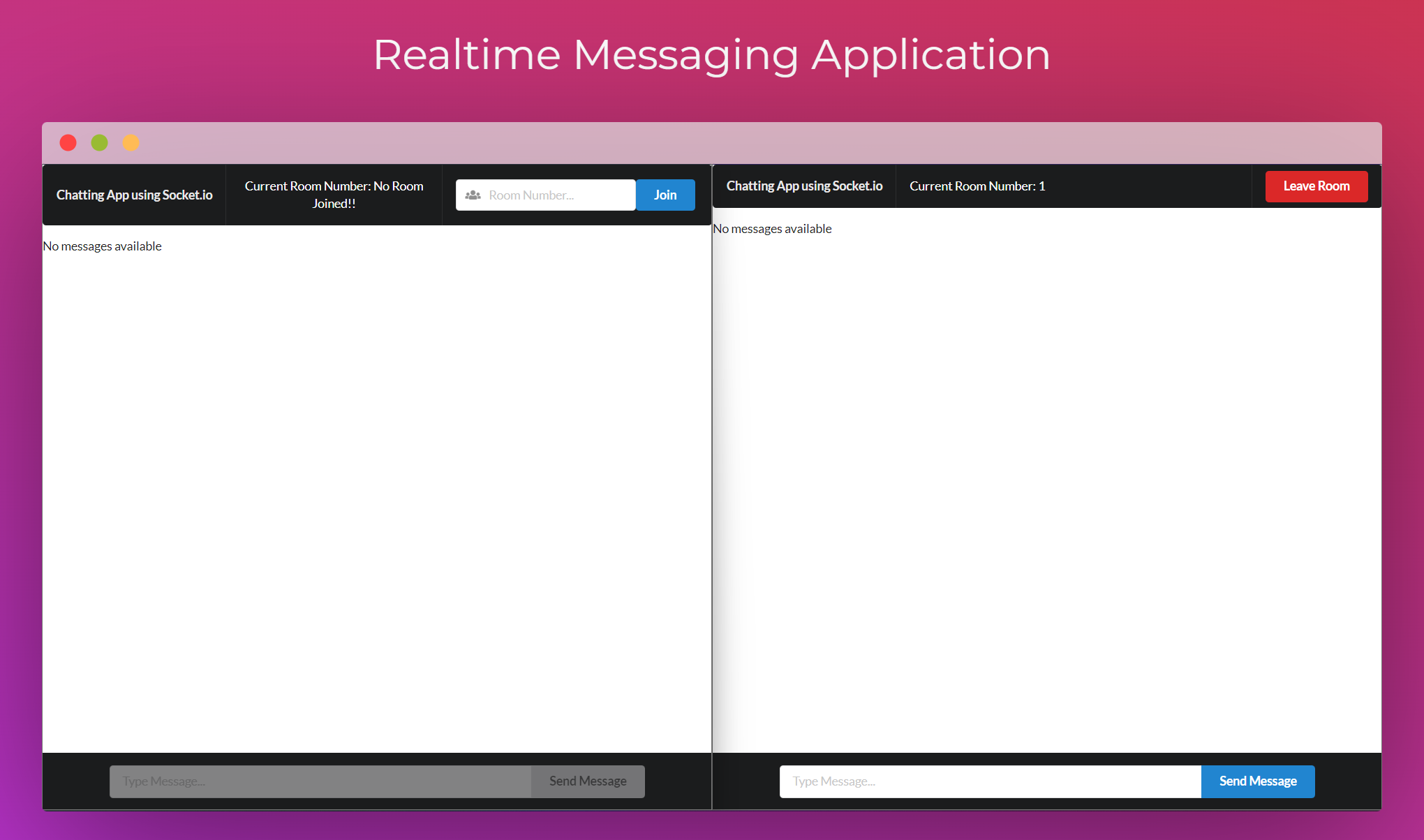Click the blue Send Message button in right pane
The image size is (1424, 840).
tap(1258, 781)
